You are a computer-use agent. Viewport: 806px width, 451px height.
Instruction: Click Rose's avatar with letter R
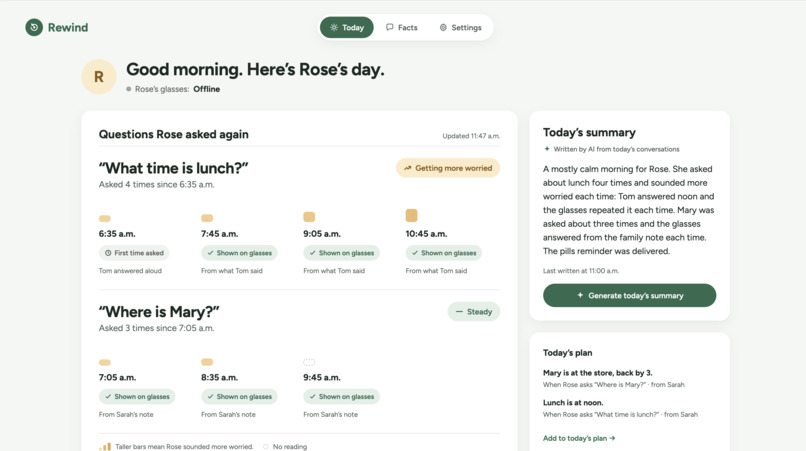(x=99, y=77)
